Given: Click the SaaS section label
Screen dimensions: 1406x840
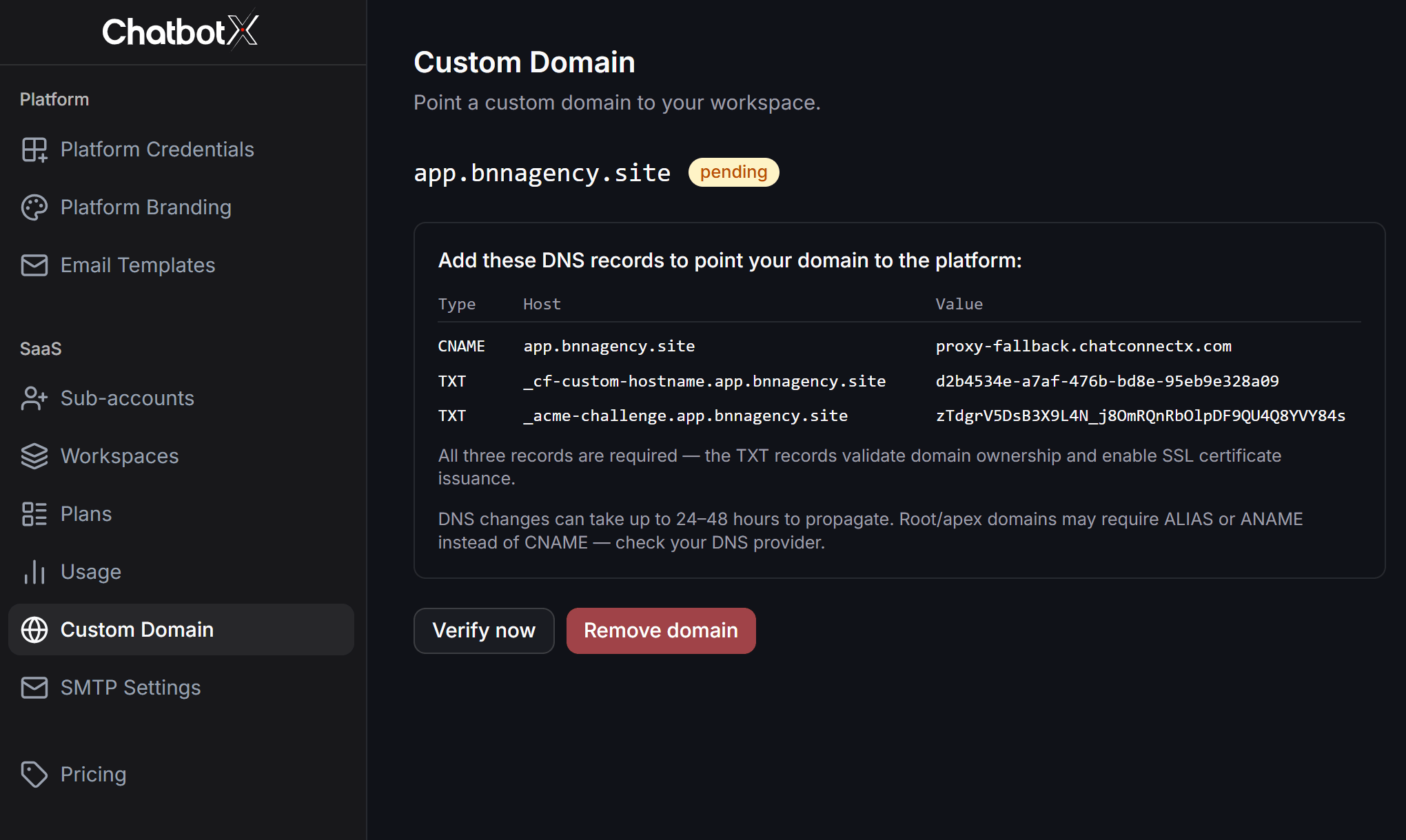Looking at the screenshot, I should pos(41,349).
